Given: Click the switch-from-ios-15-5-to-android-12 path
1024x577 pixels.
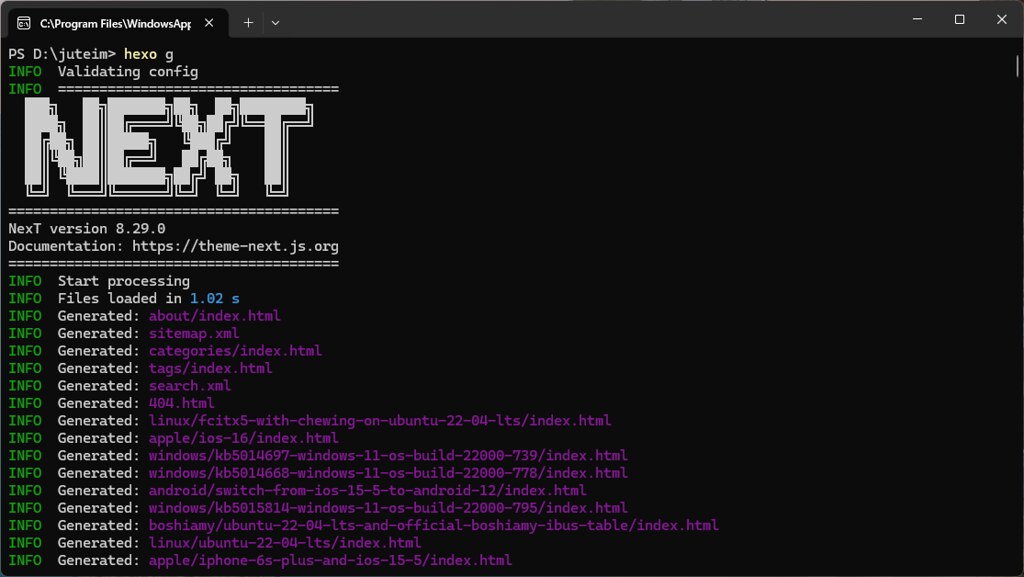Looking at the screenshot, I should click(368, 490).
